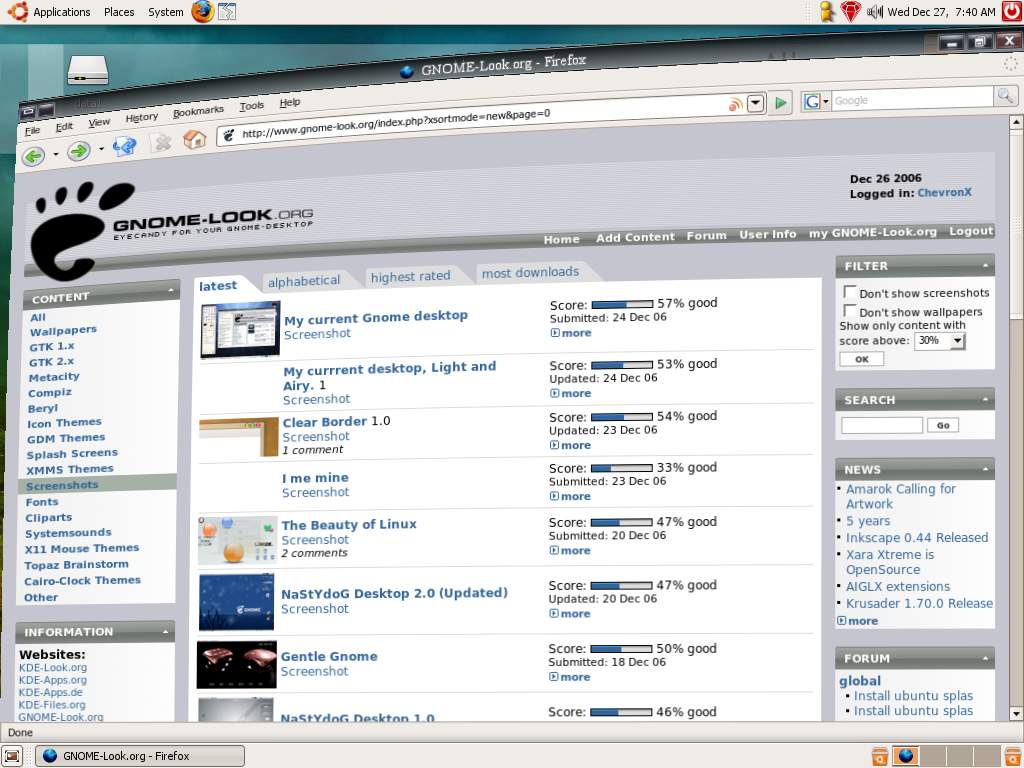Screen dimensions: 1024x768
Task: Open the score above 30% dropdown
Action: pyautogui.click(x=939, y=340)
